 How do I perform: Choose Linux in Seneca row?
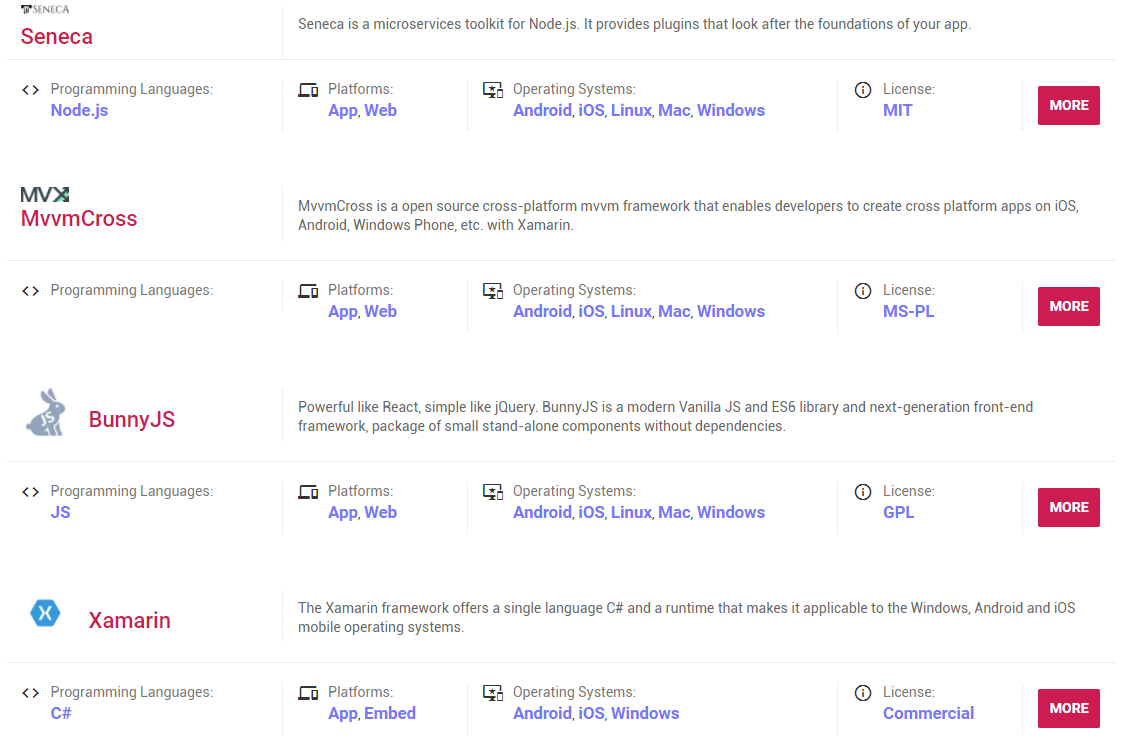tap(631, 111)
